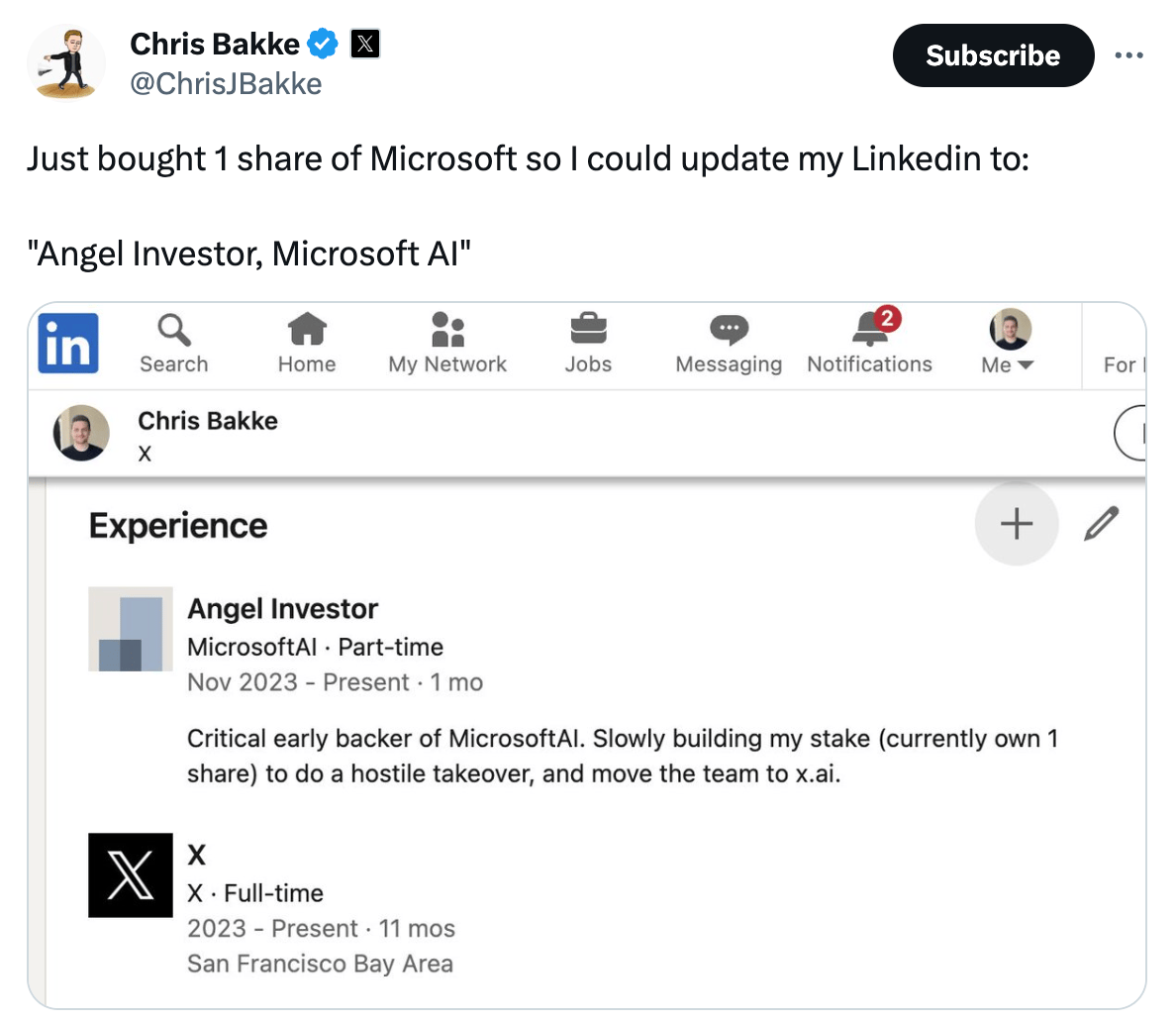Open the My Network icon
The image size is (1176, 1022).
(447, 330)
